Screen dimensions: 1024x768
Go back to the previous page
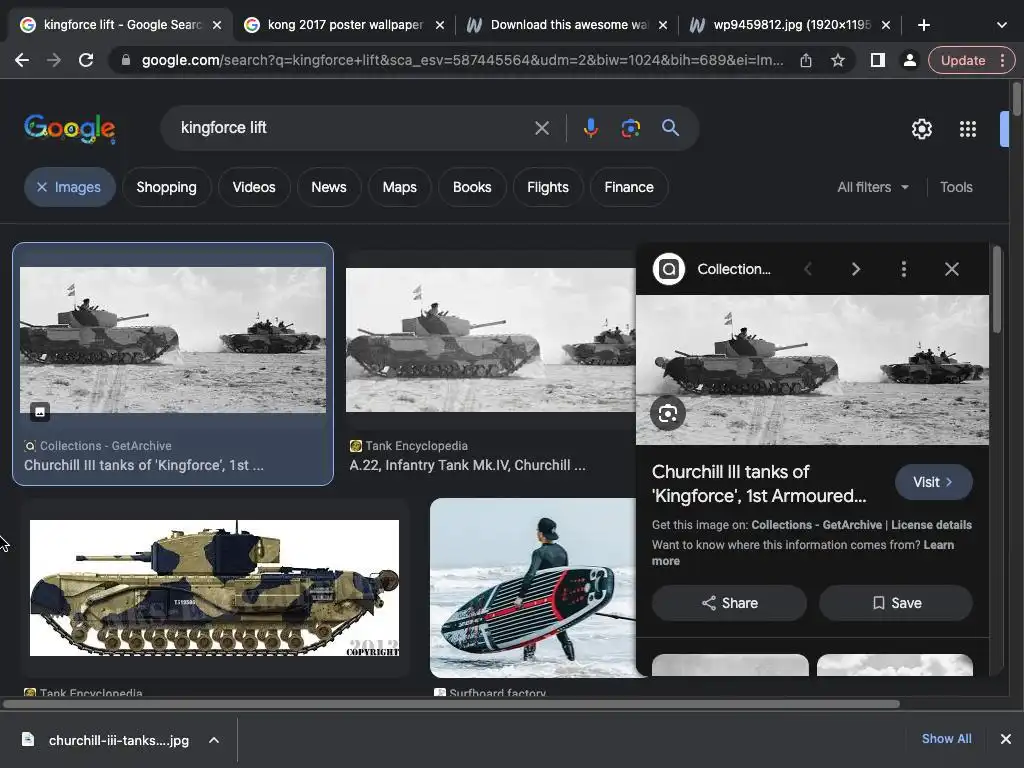(22, 60)
